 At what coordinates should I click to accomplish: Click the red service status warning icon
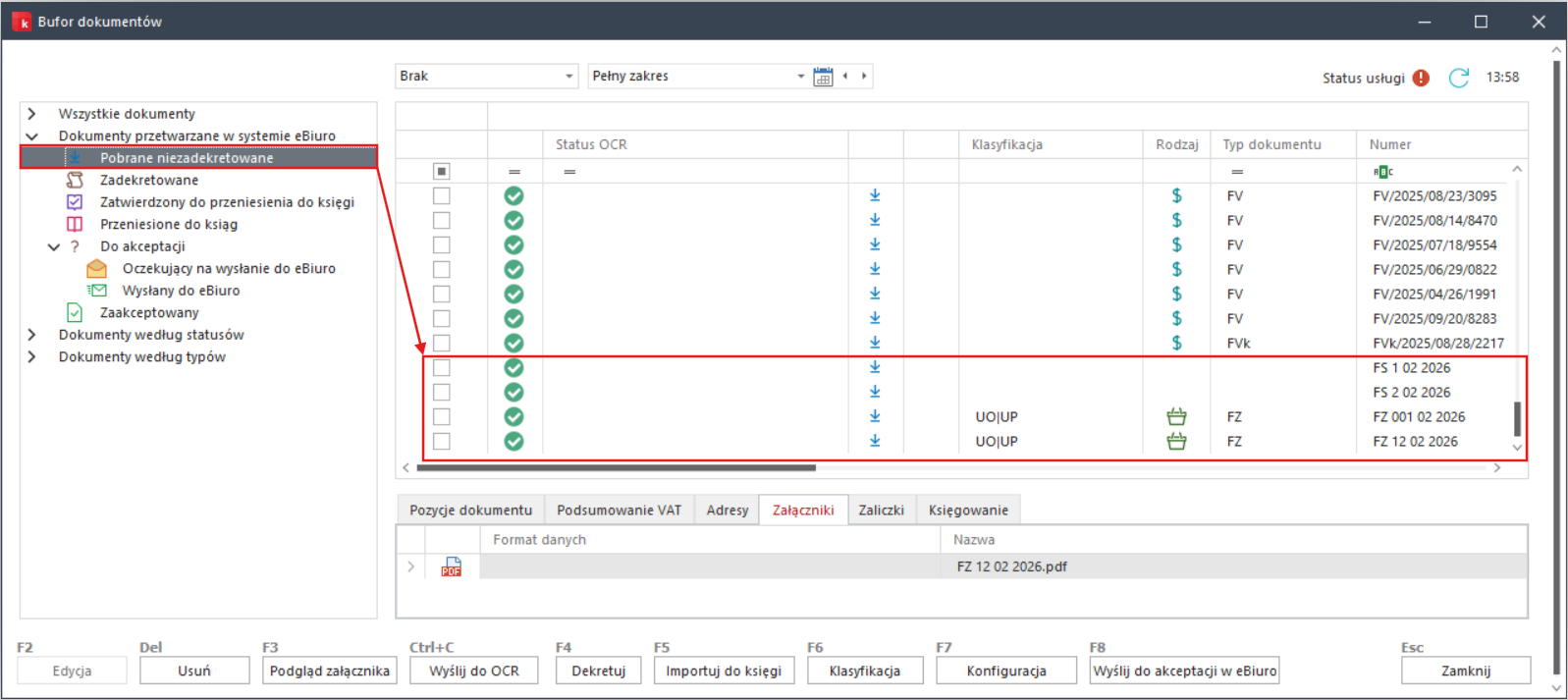[1421, 78]
